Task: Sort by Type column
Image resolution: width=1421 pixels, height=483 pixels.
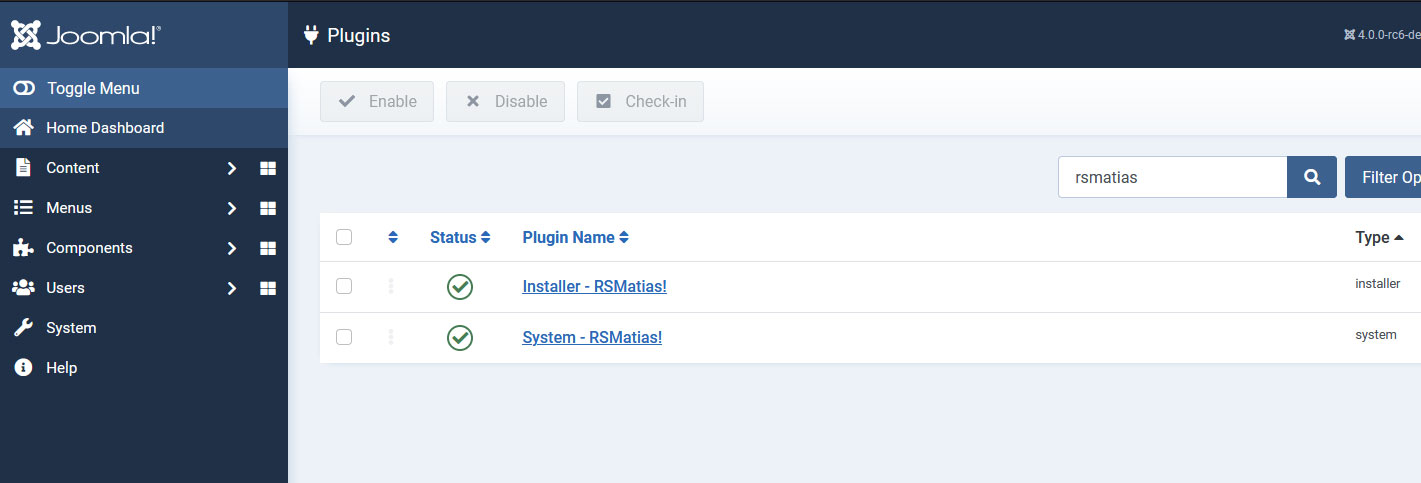Action: tap(1380, 237)
